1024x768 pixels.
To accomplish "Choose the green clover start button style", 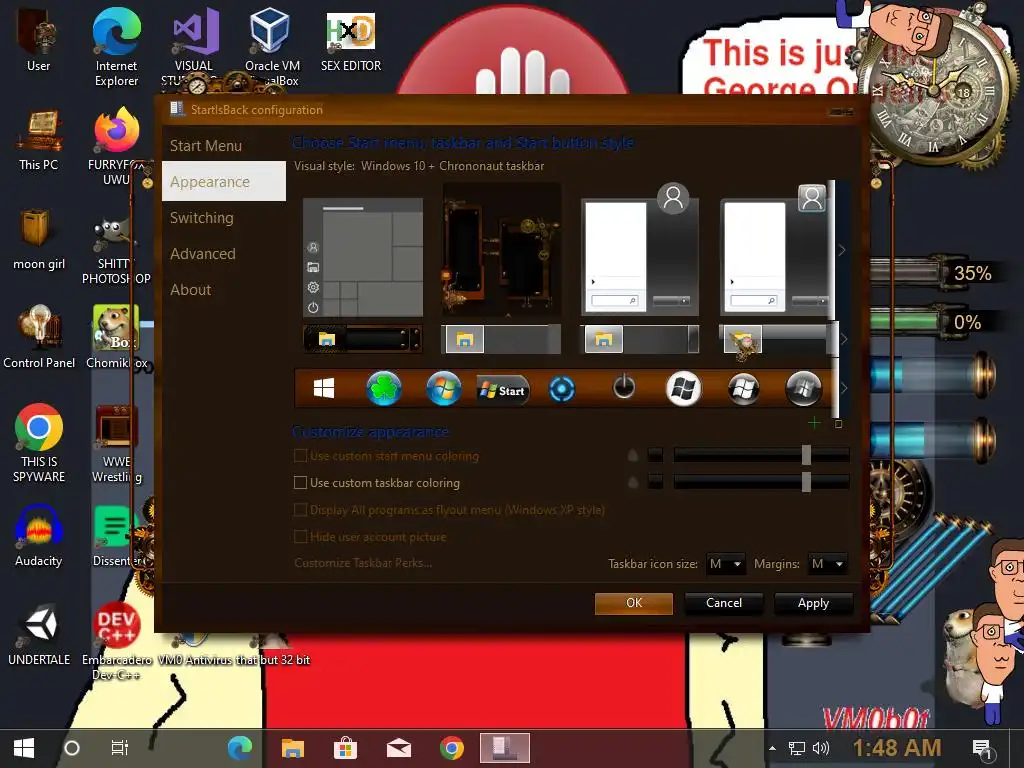I will point(383,389).
